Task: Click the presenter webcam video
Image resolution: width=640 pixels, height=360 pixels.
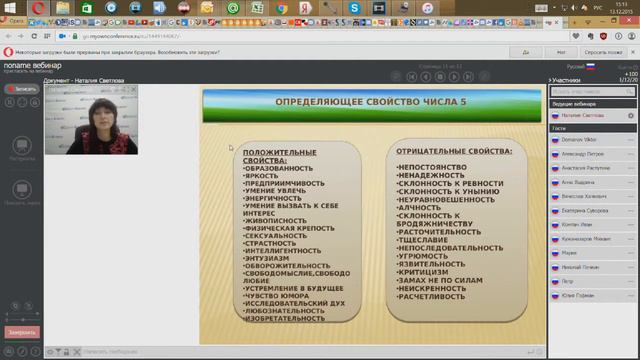Action: point(91,120)
